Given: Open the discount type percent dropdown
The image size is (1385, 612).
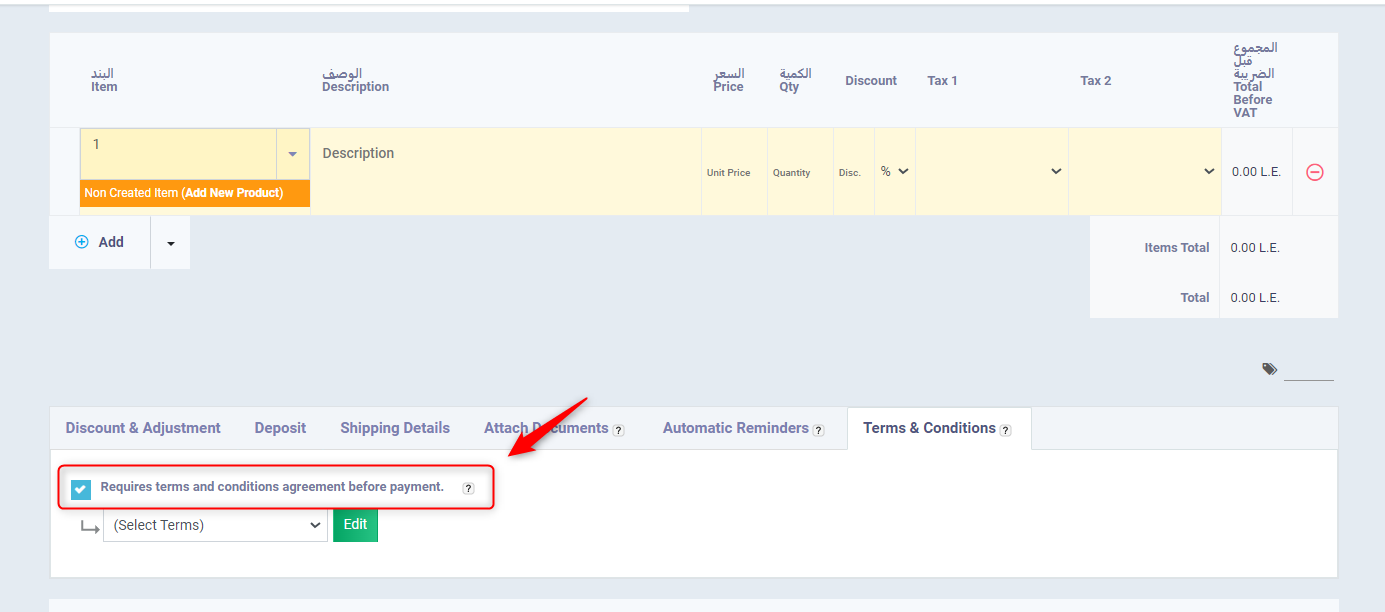Looking at the screenshot, I should pos(894,172).
